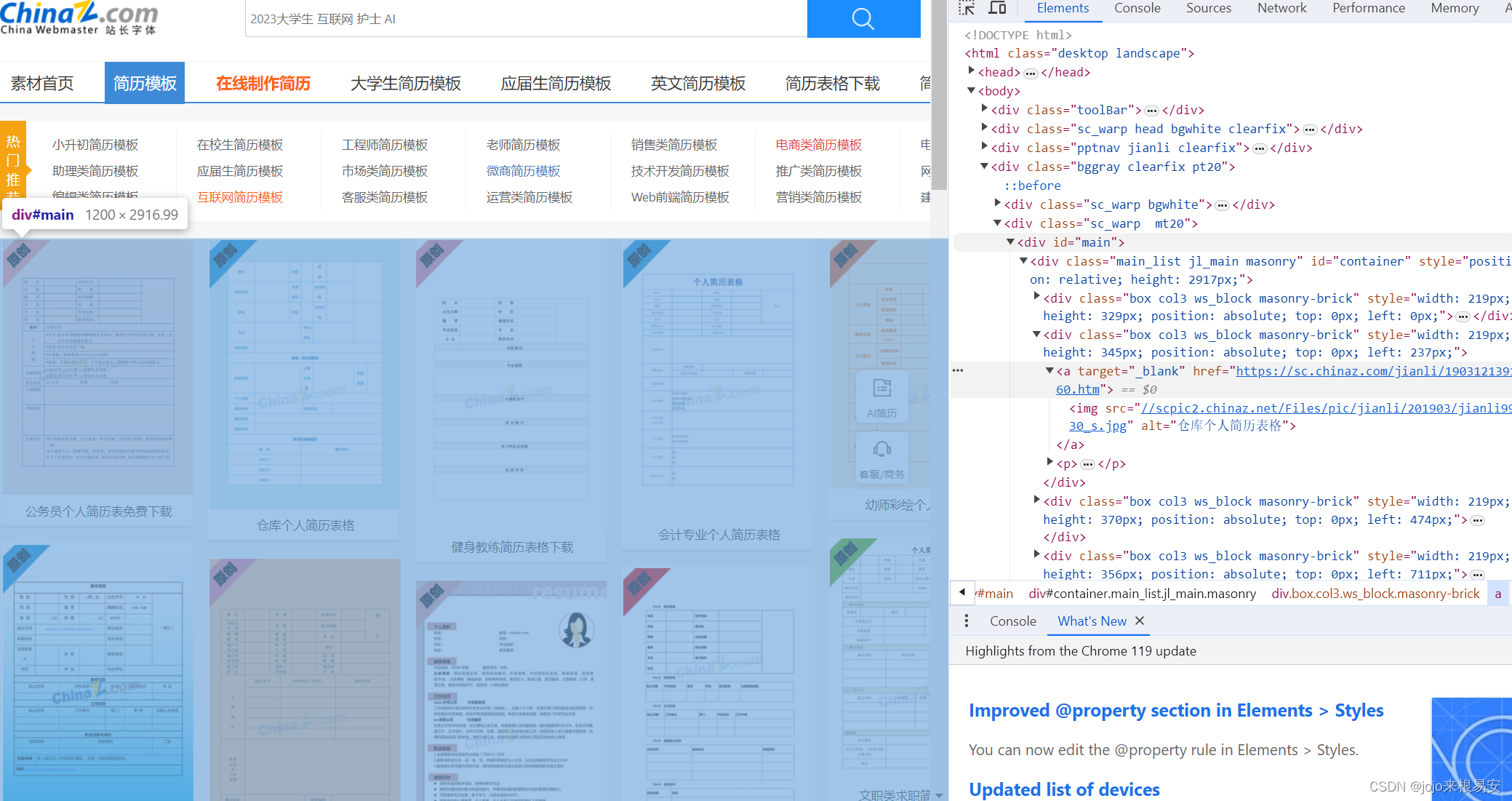Toggle device toolbar emulation icon
Screen dimensions: 1512x801
point(997,8)
